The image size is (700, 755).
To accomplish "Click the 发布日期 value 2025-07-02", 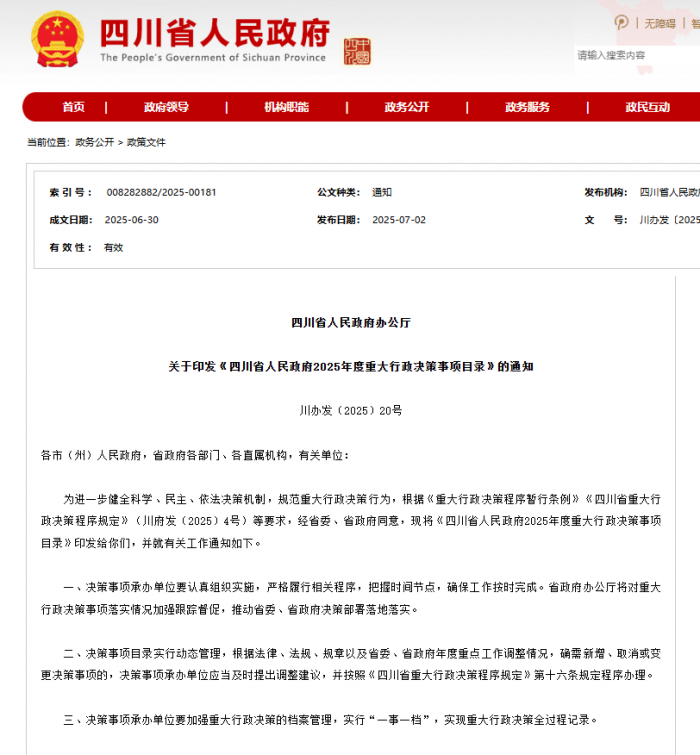I will click(x=399, y=220).
